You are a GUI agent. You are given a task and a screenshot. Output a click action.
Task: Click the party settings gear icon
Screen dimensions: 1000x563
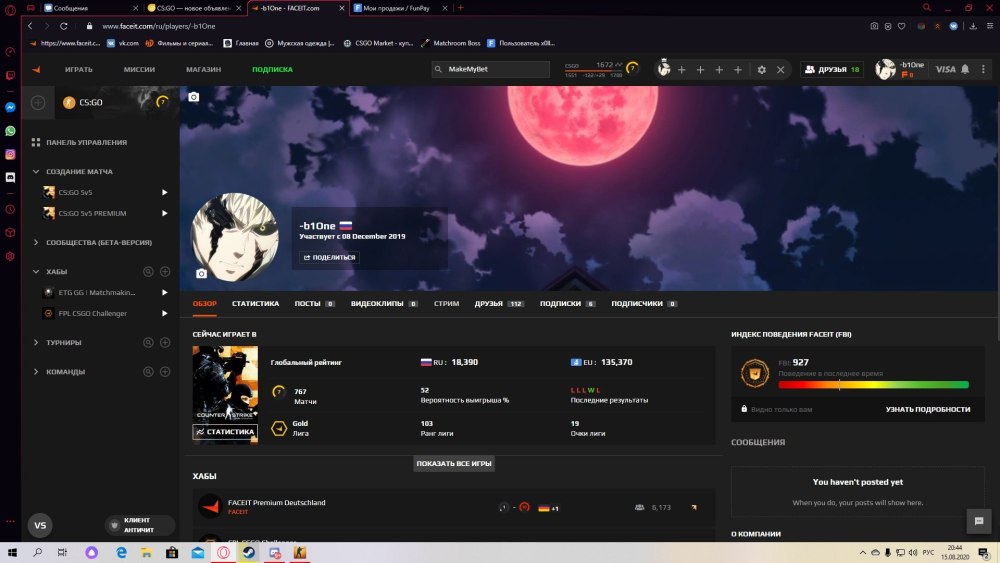[761, 69]
